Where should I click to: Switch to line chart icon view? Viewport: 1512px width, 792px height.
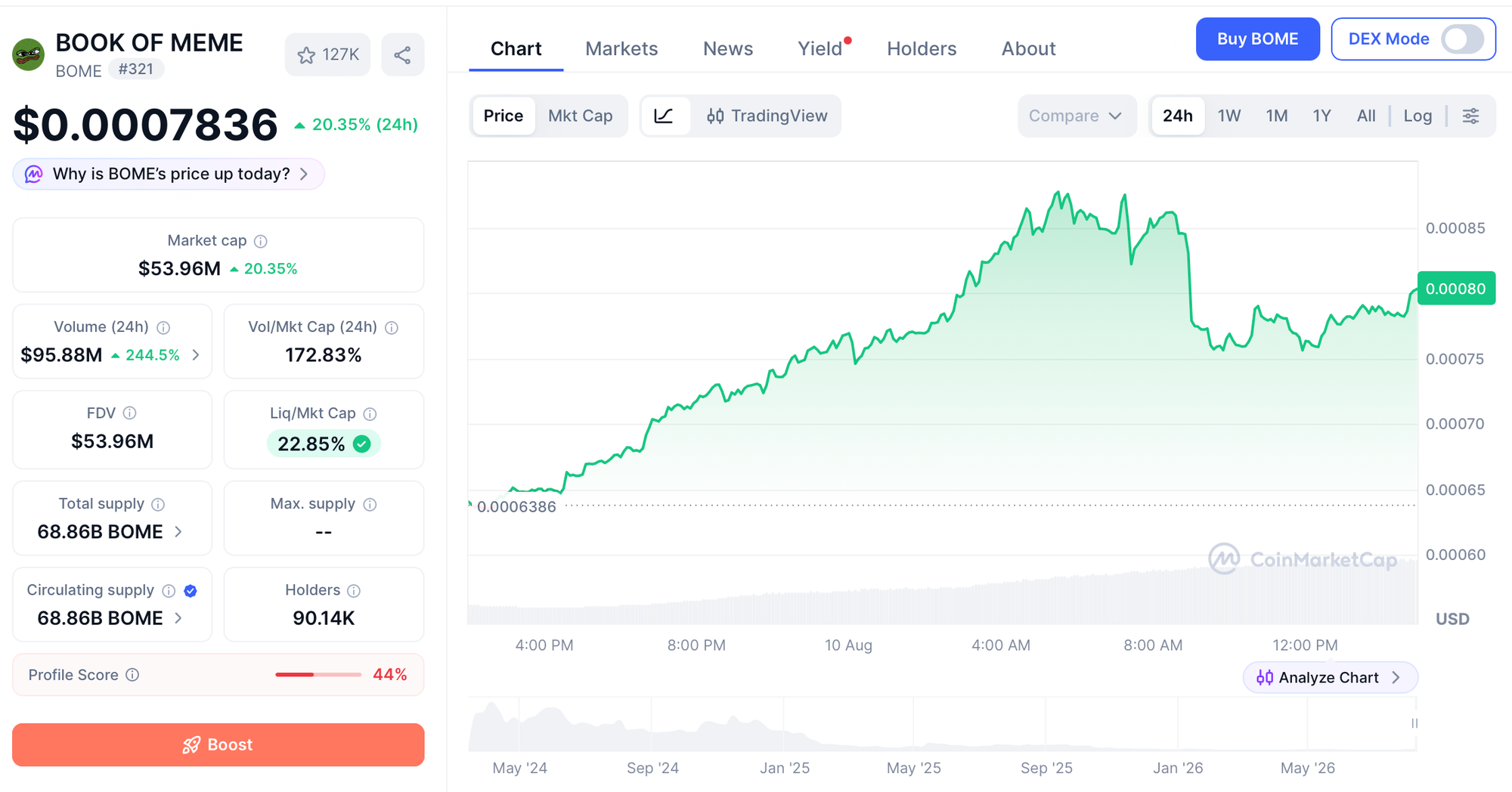click(664, 116)
